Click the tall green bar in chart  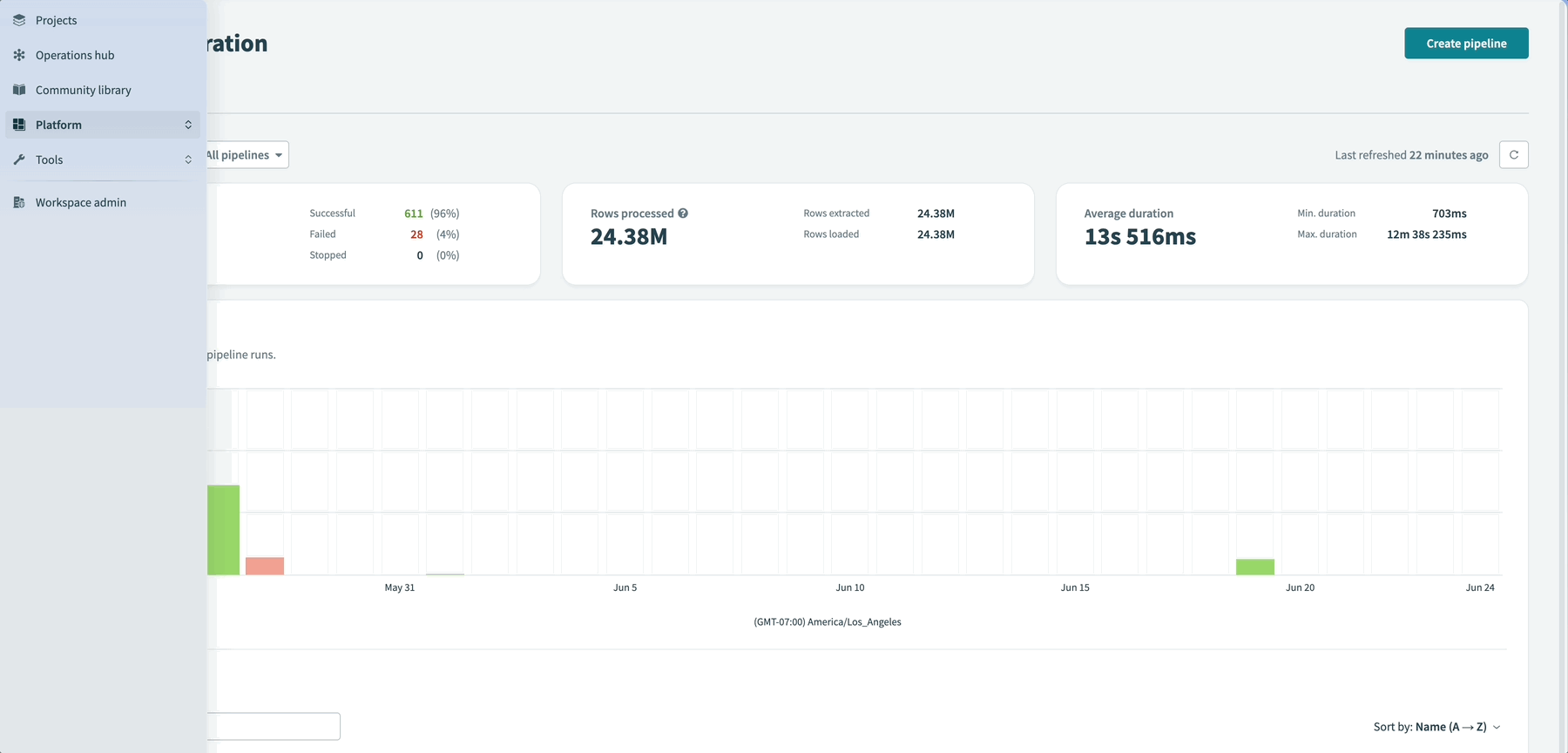pos(223,530)
